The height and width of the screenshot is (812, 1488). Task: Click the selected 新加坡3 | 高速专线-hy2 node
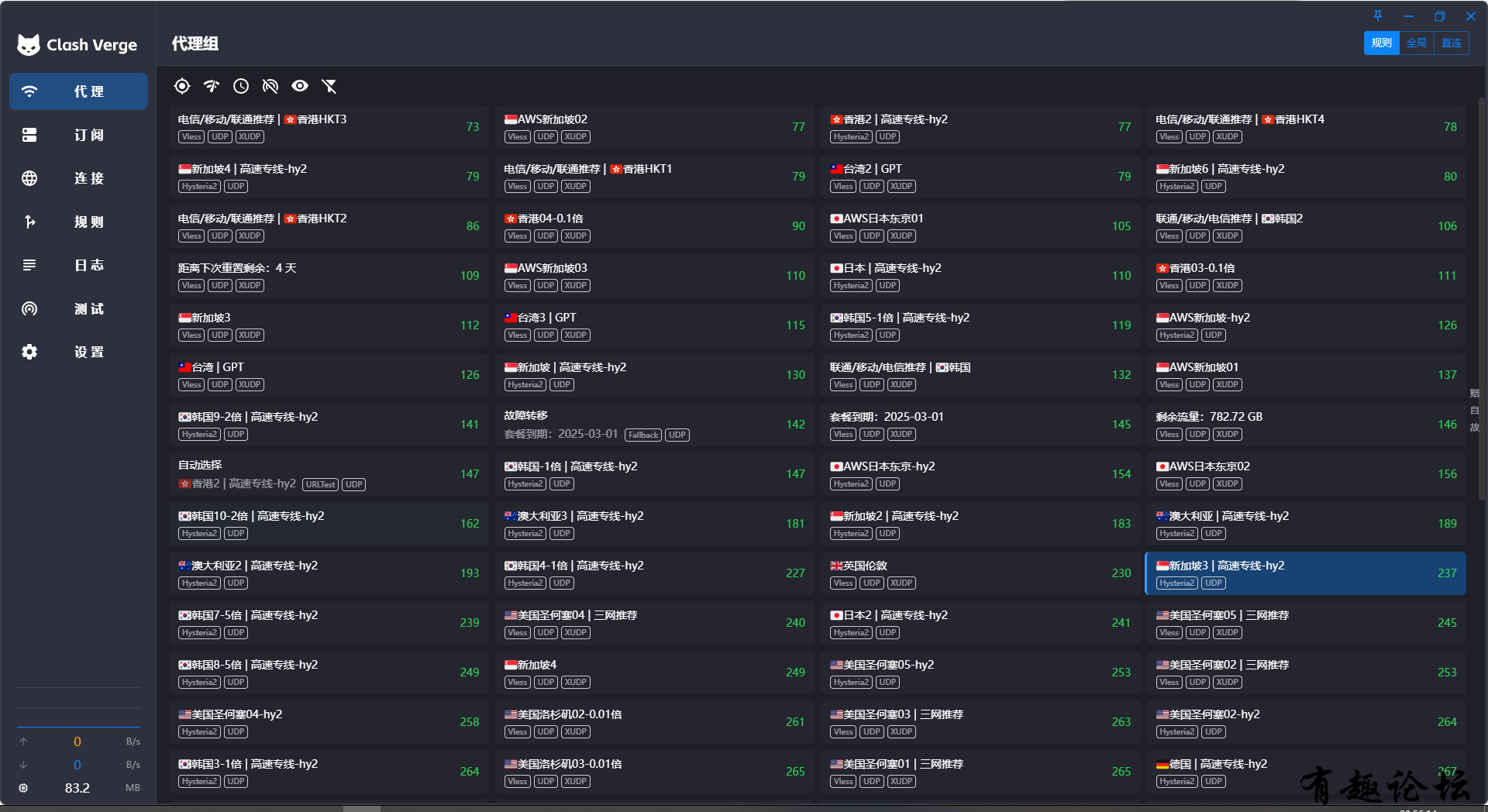click(1306, 573)
